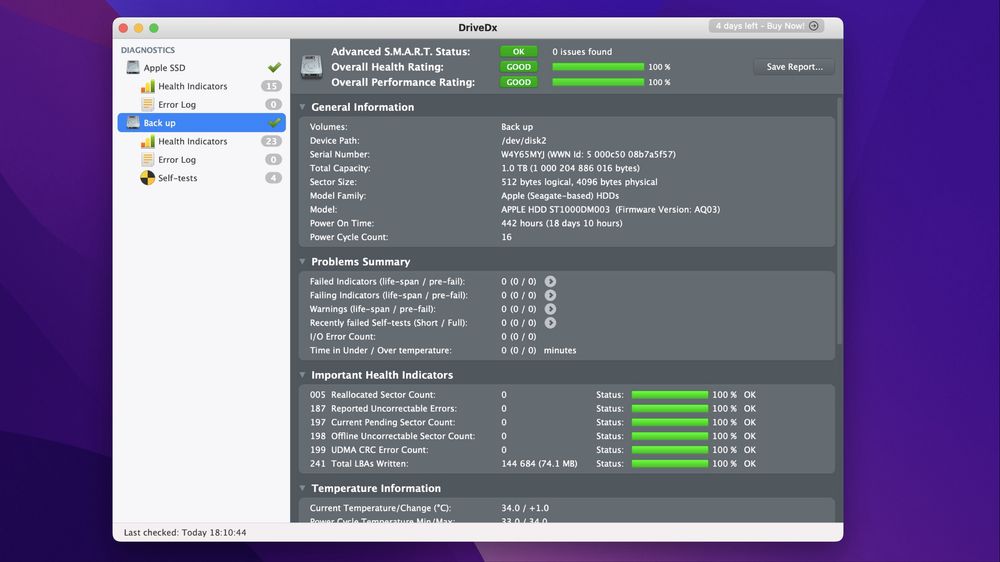Click arrow next to Failed Indicators
The height and width of the screenshot is (562, 1000).
click(x=550, y=281)
